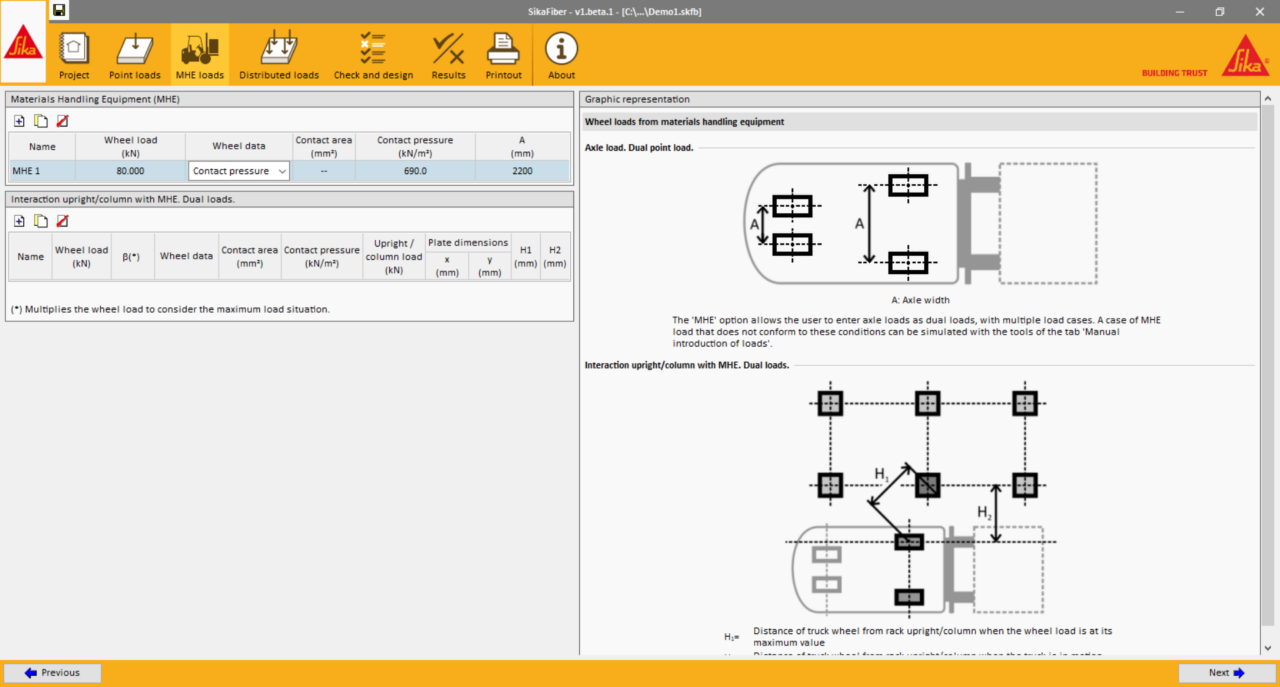Edit Contact pressure value 690.0
Image resolution: width=1280 pixels, height=687 pixels.
[x=415, y=171]
